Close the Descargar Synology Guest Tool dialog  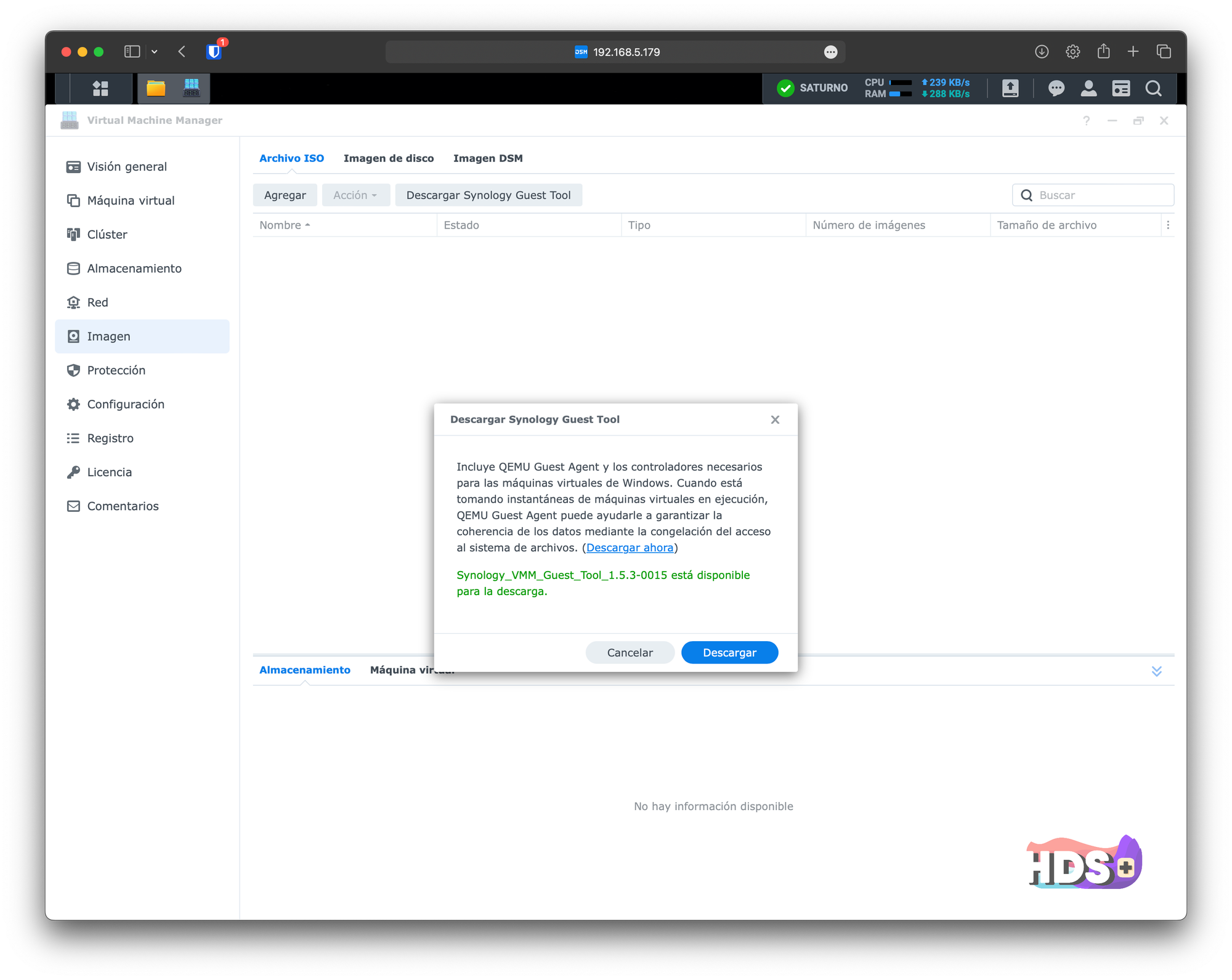tap(775, 419)
